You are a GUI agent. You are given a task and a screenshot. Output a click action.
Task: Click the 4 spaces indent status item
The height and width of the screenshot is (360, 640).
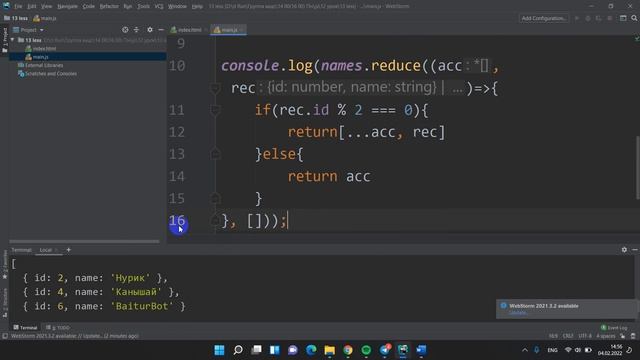pyautogui.click(x=606, y=336)
